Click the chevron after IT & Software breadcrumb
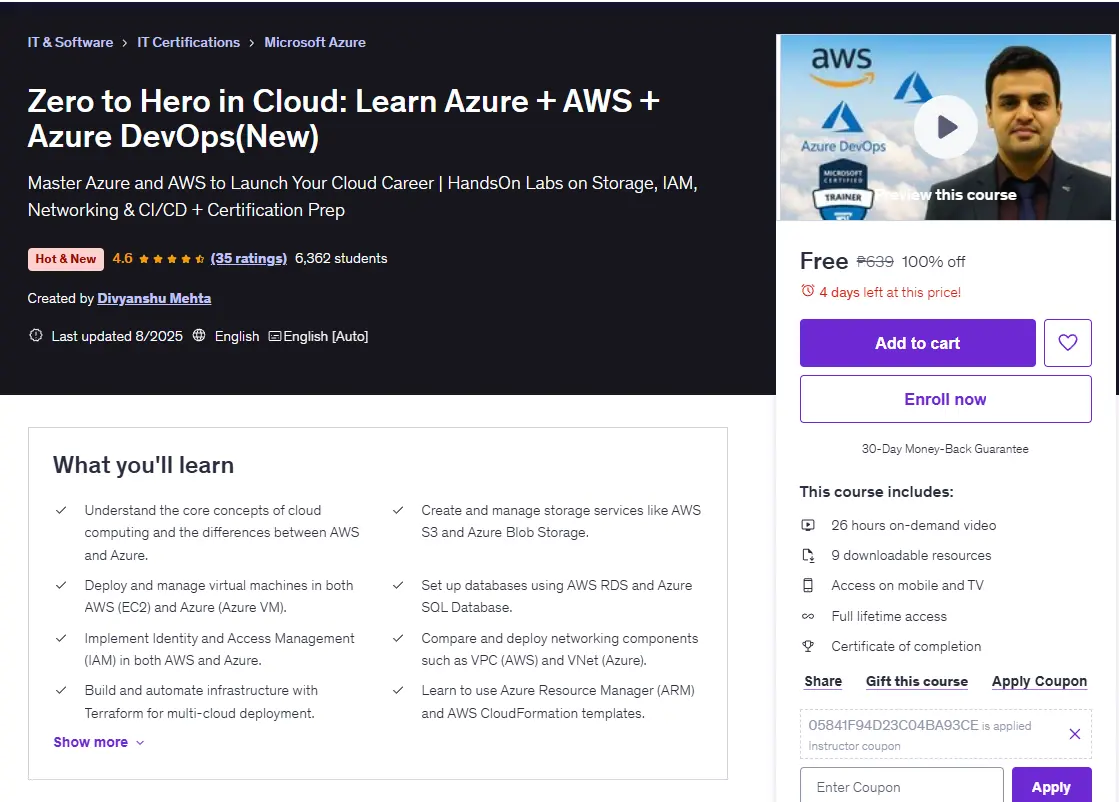 click(124, 43)
